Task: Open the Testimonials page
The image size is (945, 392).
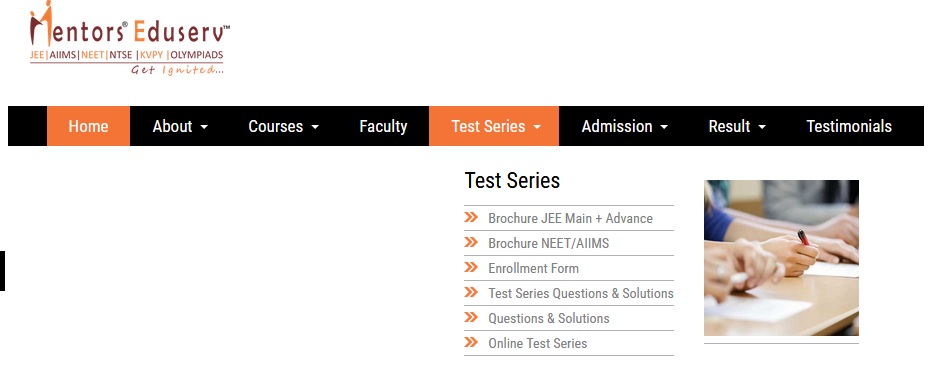Action: coord(849,126)
